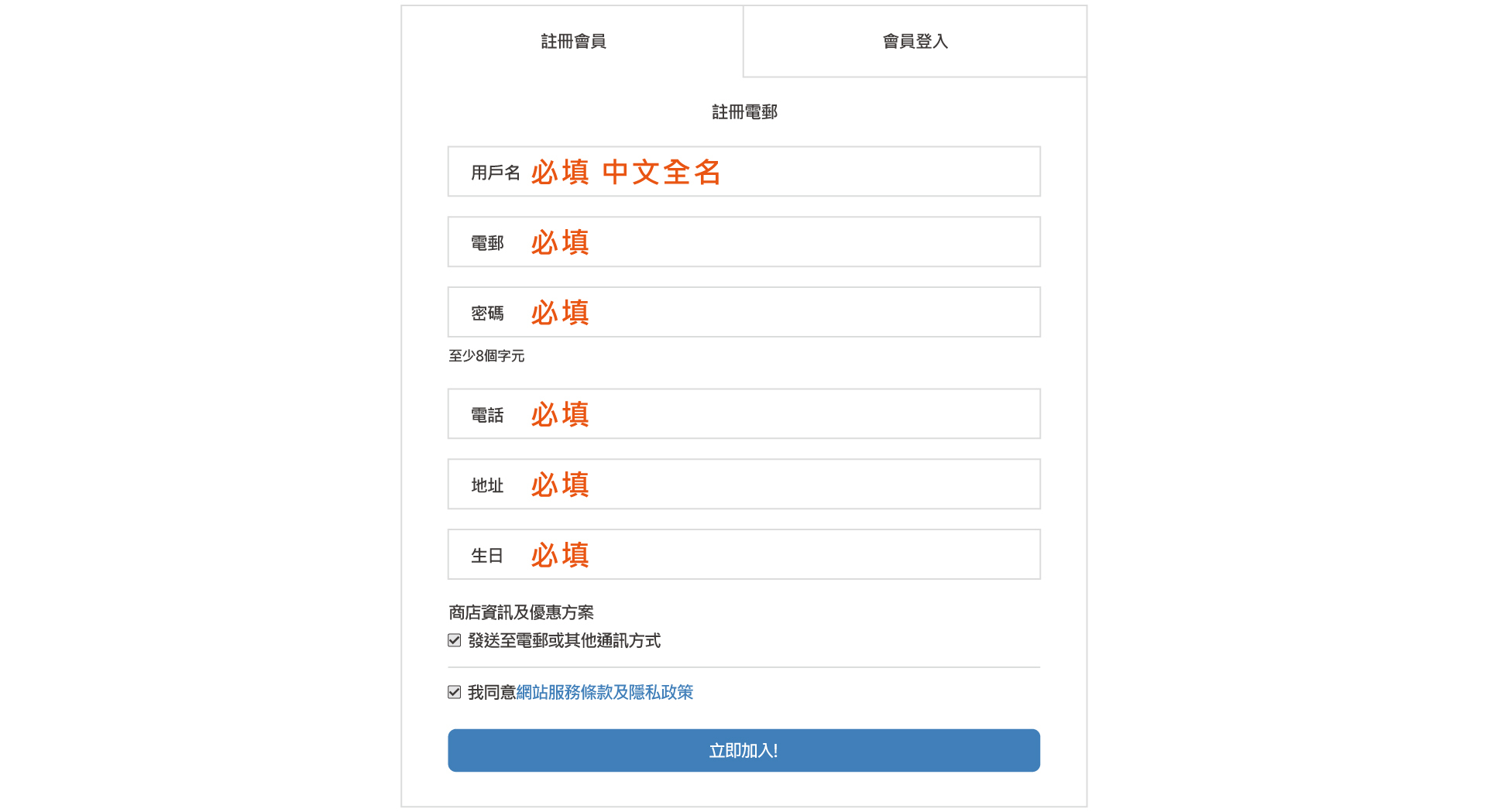Switch to the 註冊會員 tab
Screen dimensions: 1487x812
click(x=572, y=42)
